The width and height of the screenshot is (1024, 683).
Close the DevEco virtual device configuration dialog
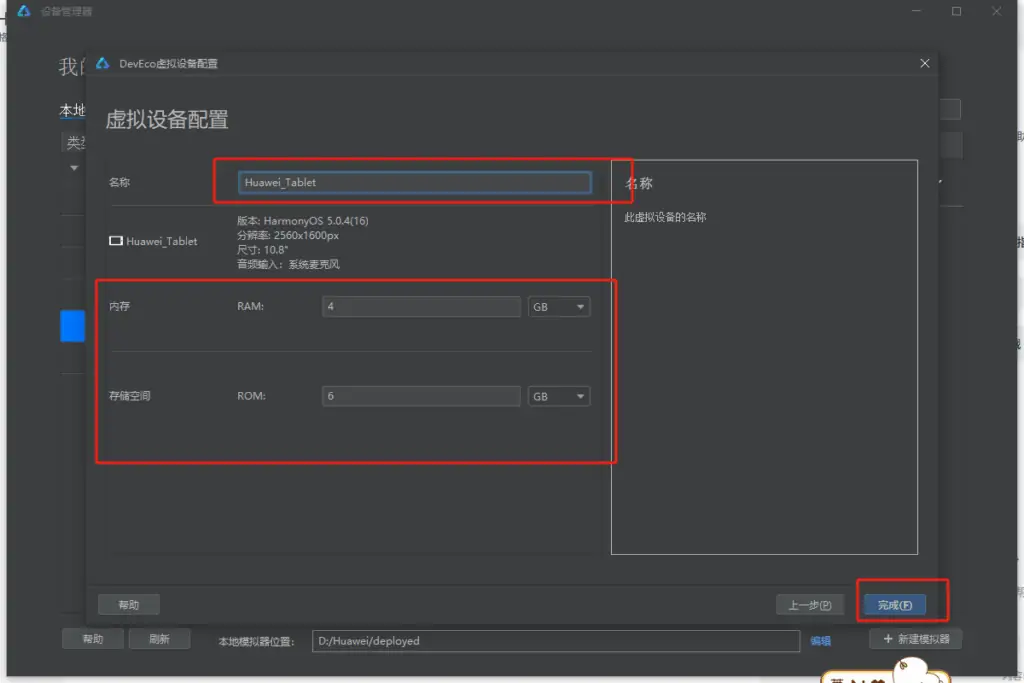(x=924, y=63)
